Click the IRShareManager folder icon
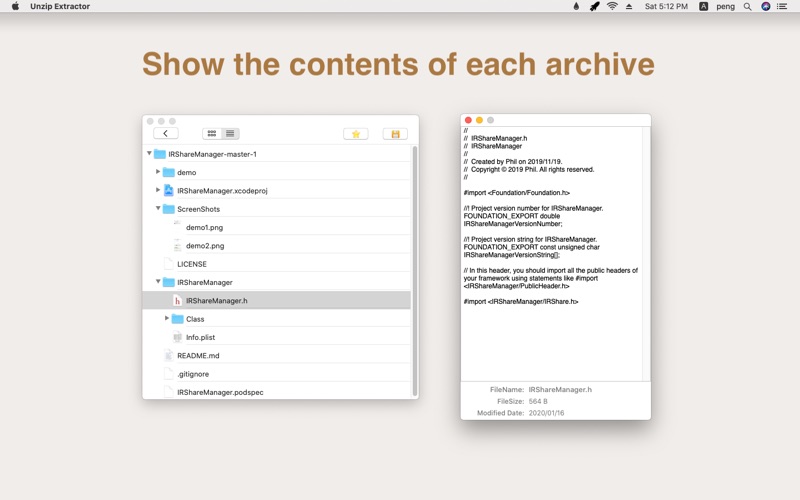This screenshot has height=500, width=800. 168,283
